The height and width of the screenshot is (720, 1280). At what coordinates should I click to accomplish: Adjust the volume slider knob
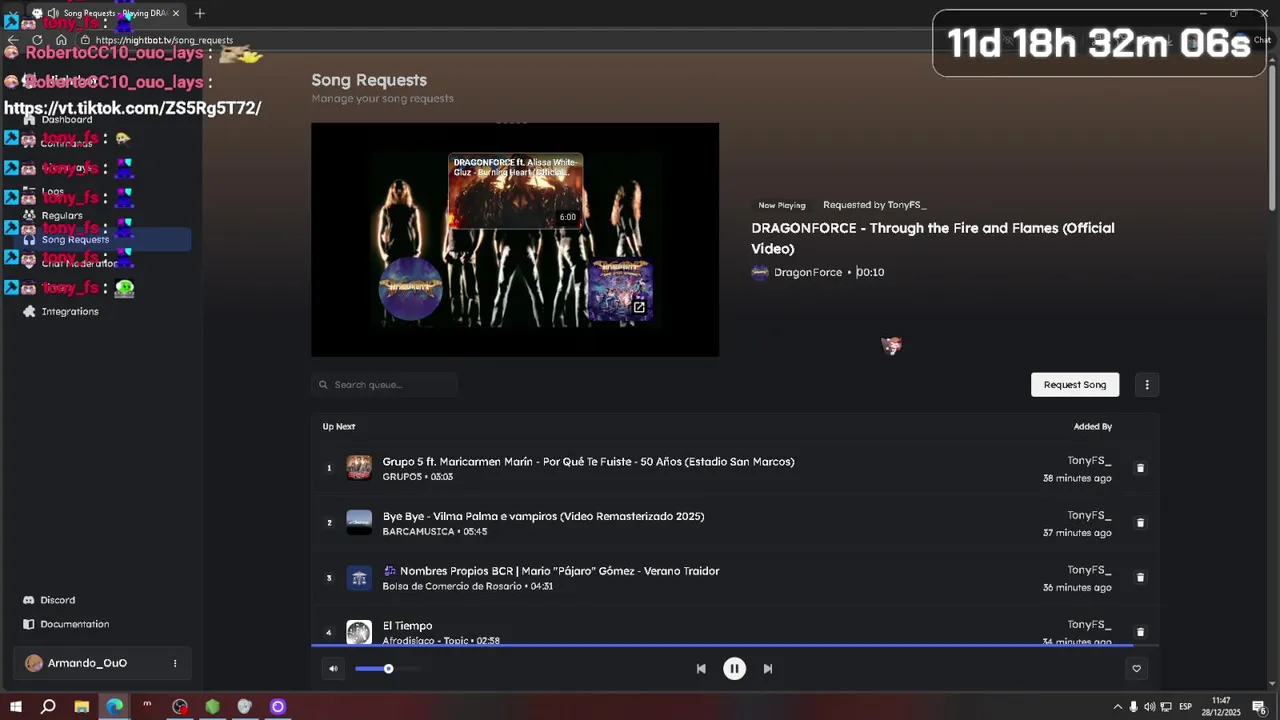click(388, 669)
